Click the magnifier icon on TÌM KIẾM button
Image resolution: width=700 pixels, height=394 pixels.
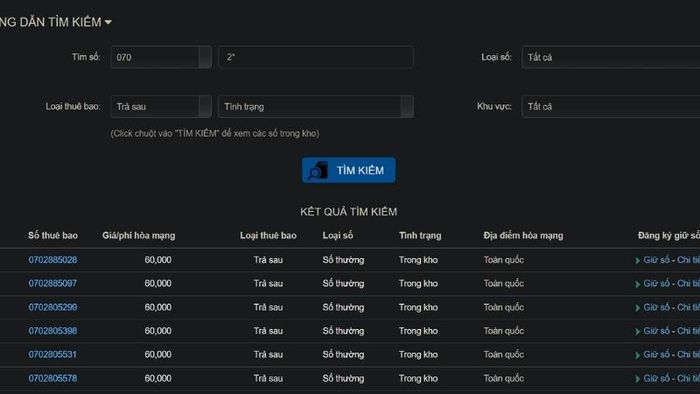coord(318,170)
